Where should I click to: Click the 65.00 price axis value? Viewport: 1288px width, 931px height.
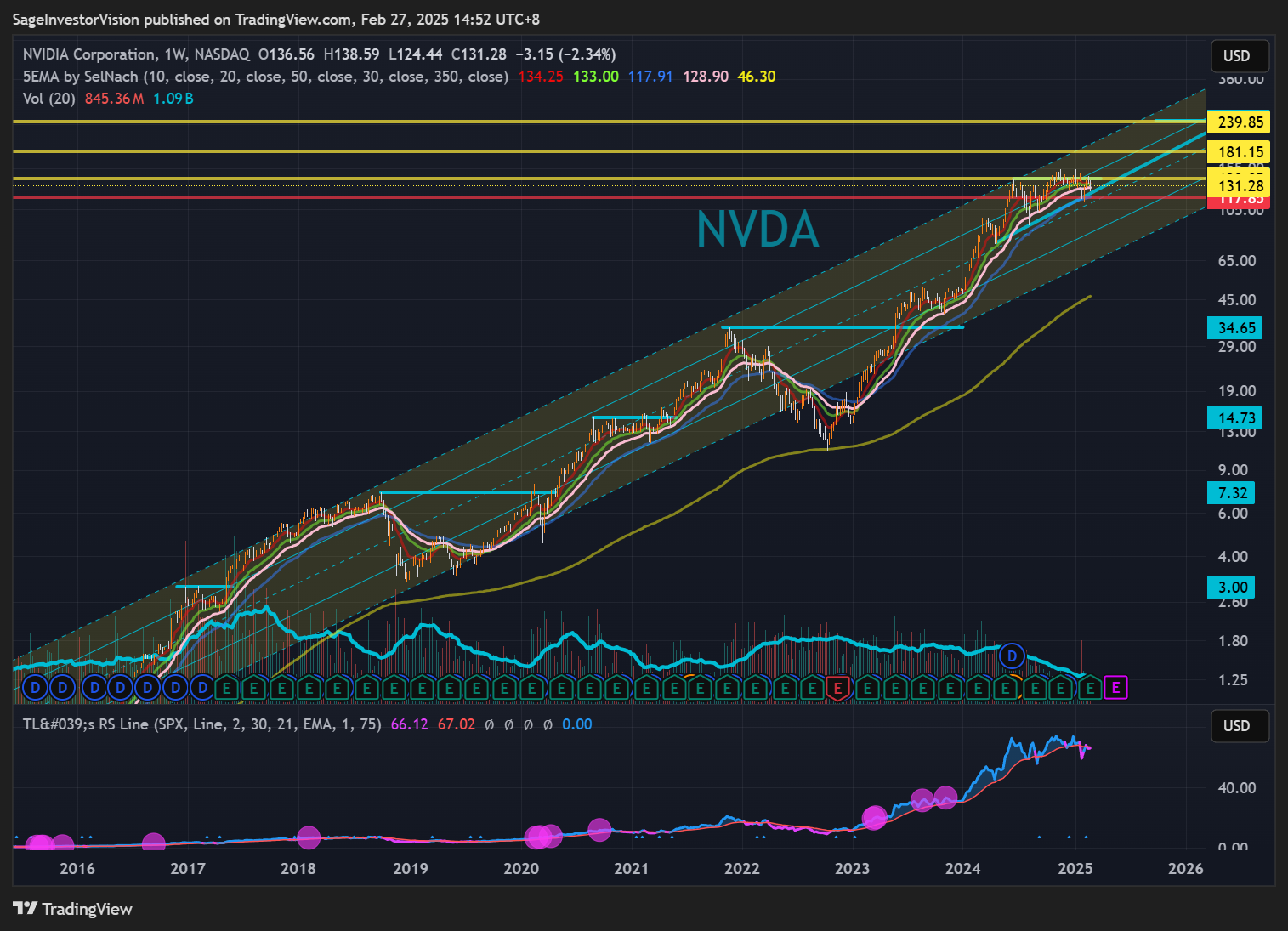(x=1237, y=261)
